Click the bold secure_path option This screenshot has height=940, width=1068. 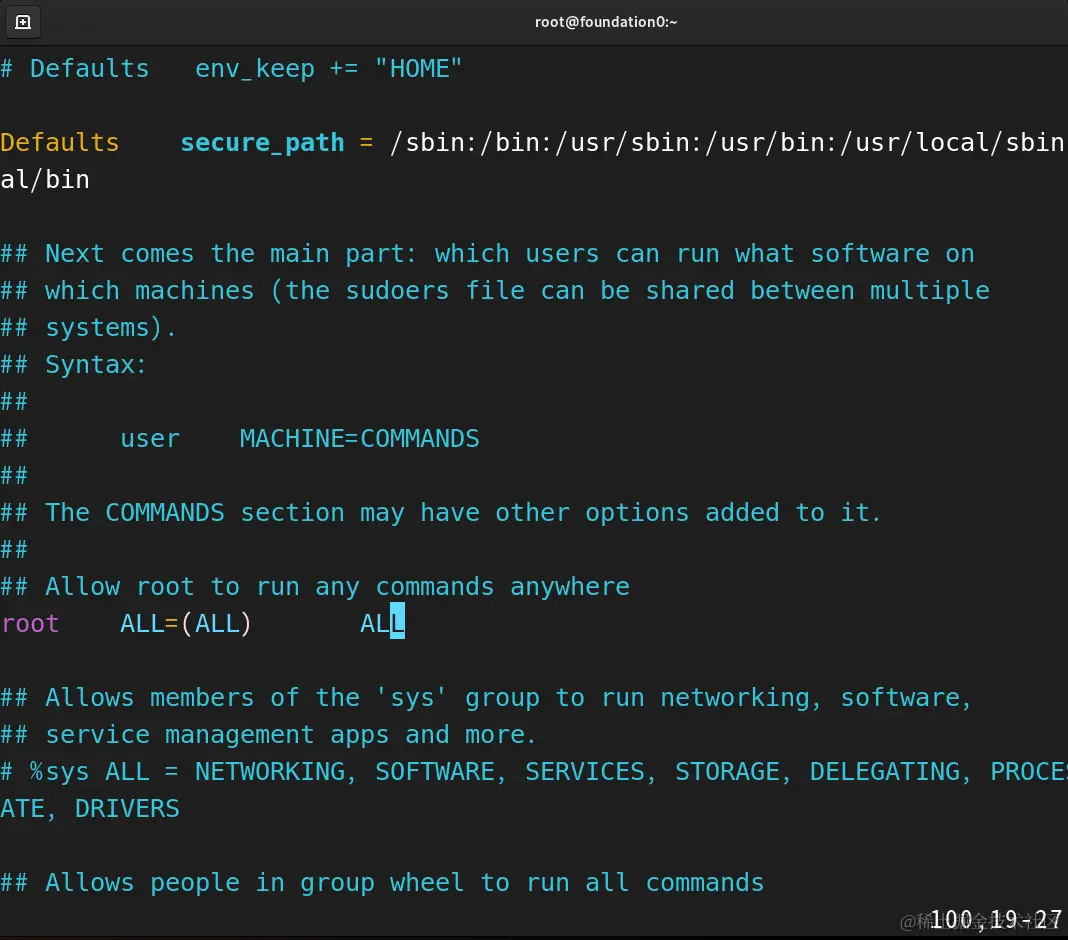point(262,143)
